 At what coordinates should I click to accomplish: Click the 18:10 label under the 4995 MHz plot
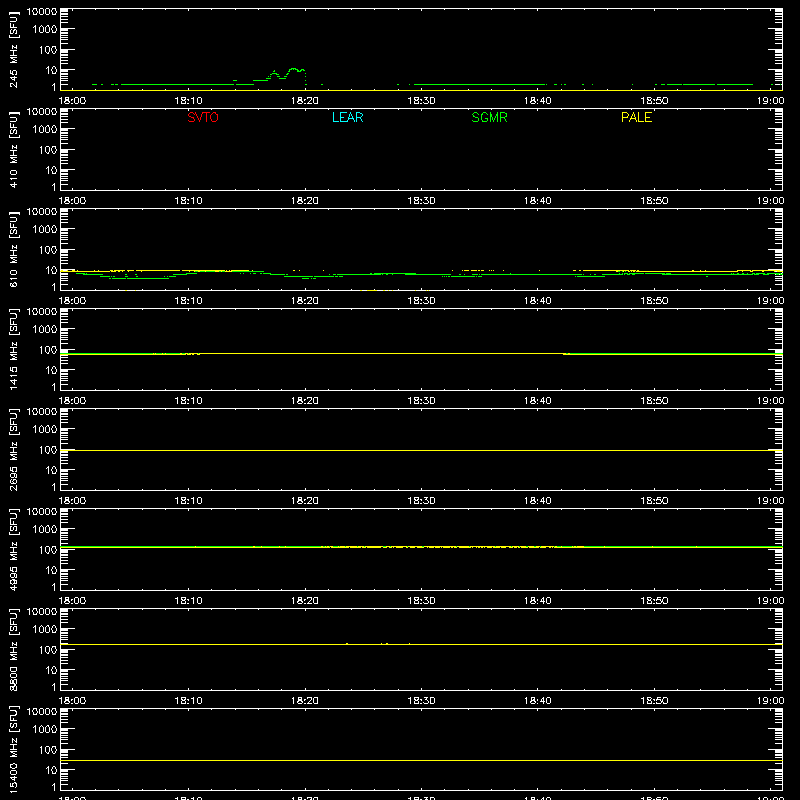[188, 601]
